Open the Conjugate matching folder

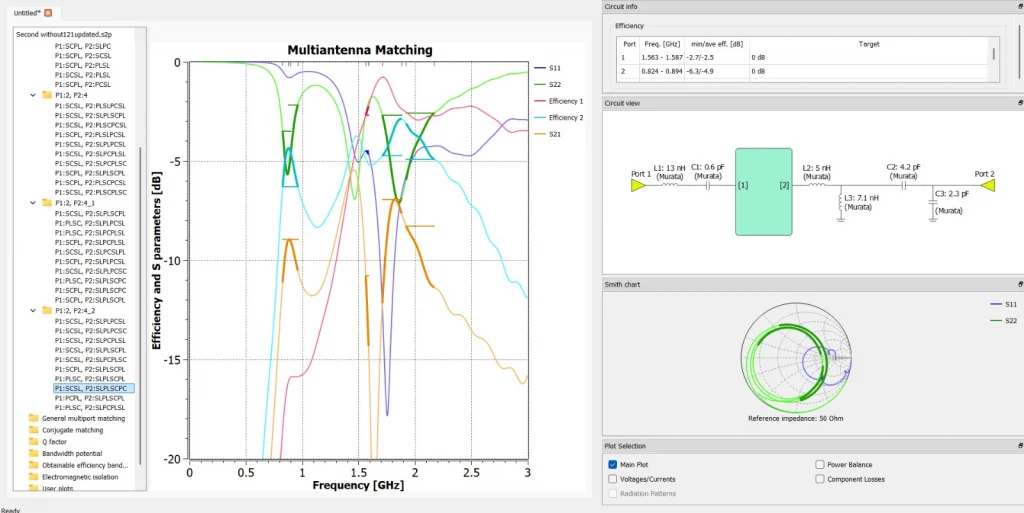(x=71, y=430)
